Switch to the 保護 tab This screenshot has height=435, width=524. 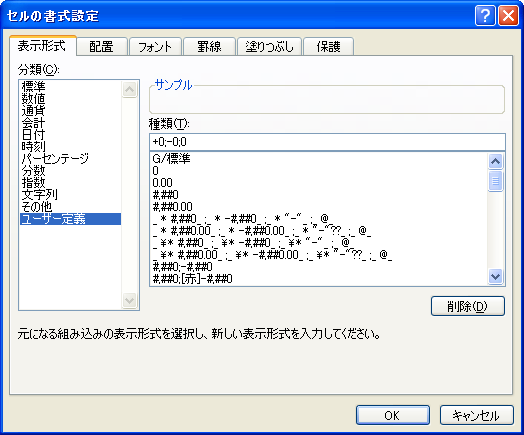pos(329,47)
